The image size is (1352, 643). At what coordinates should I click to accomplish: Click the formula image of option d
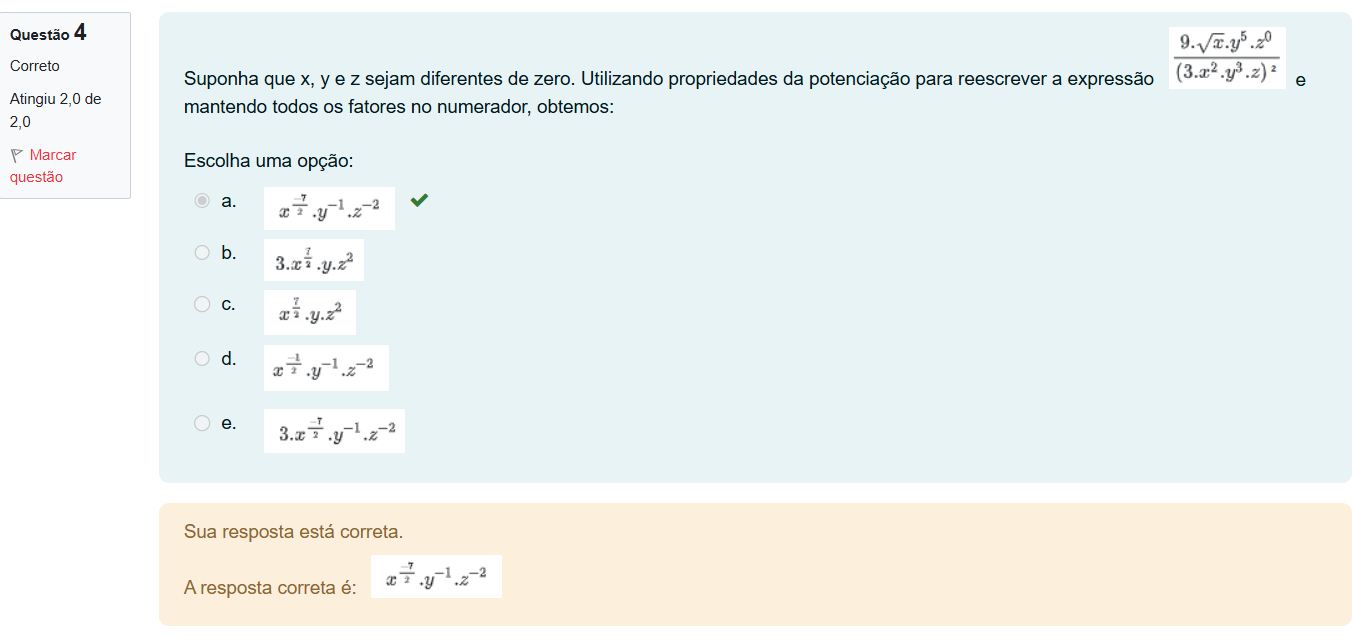click(326, 367)
